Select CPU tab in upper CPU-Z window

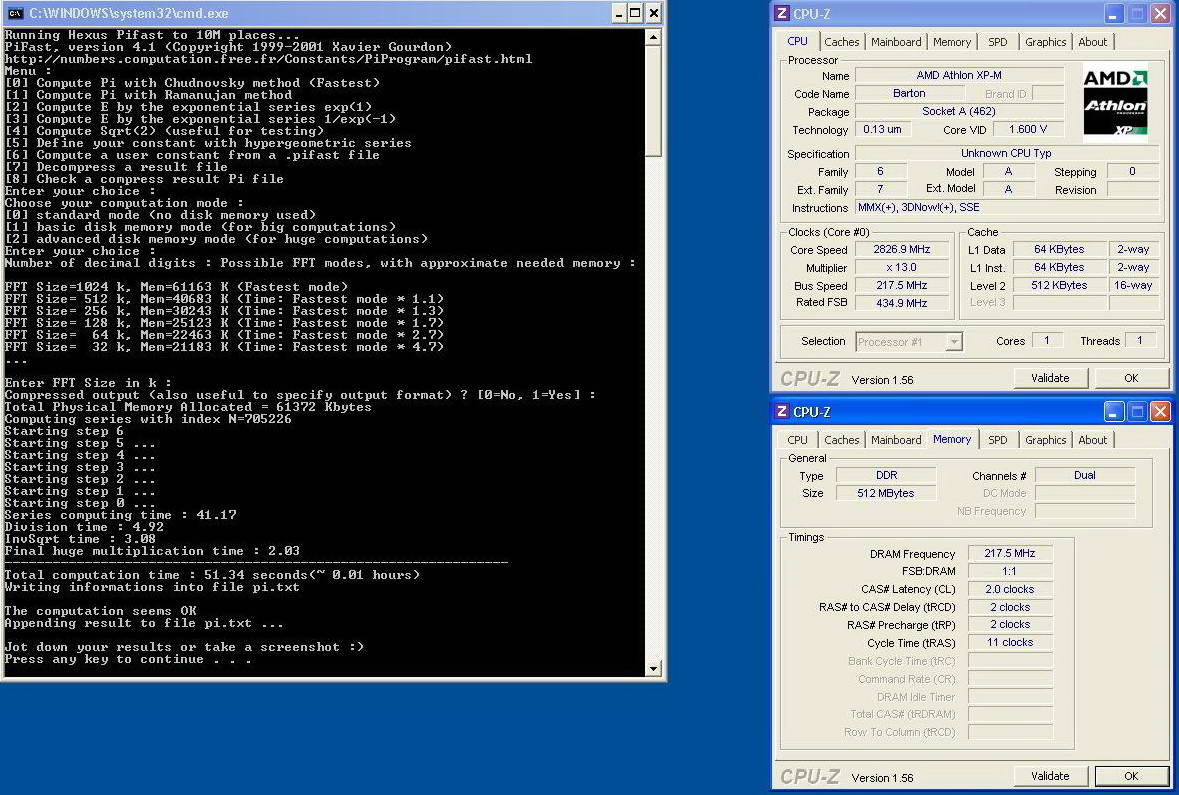[797, 41]
